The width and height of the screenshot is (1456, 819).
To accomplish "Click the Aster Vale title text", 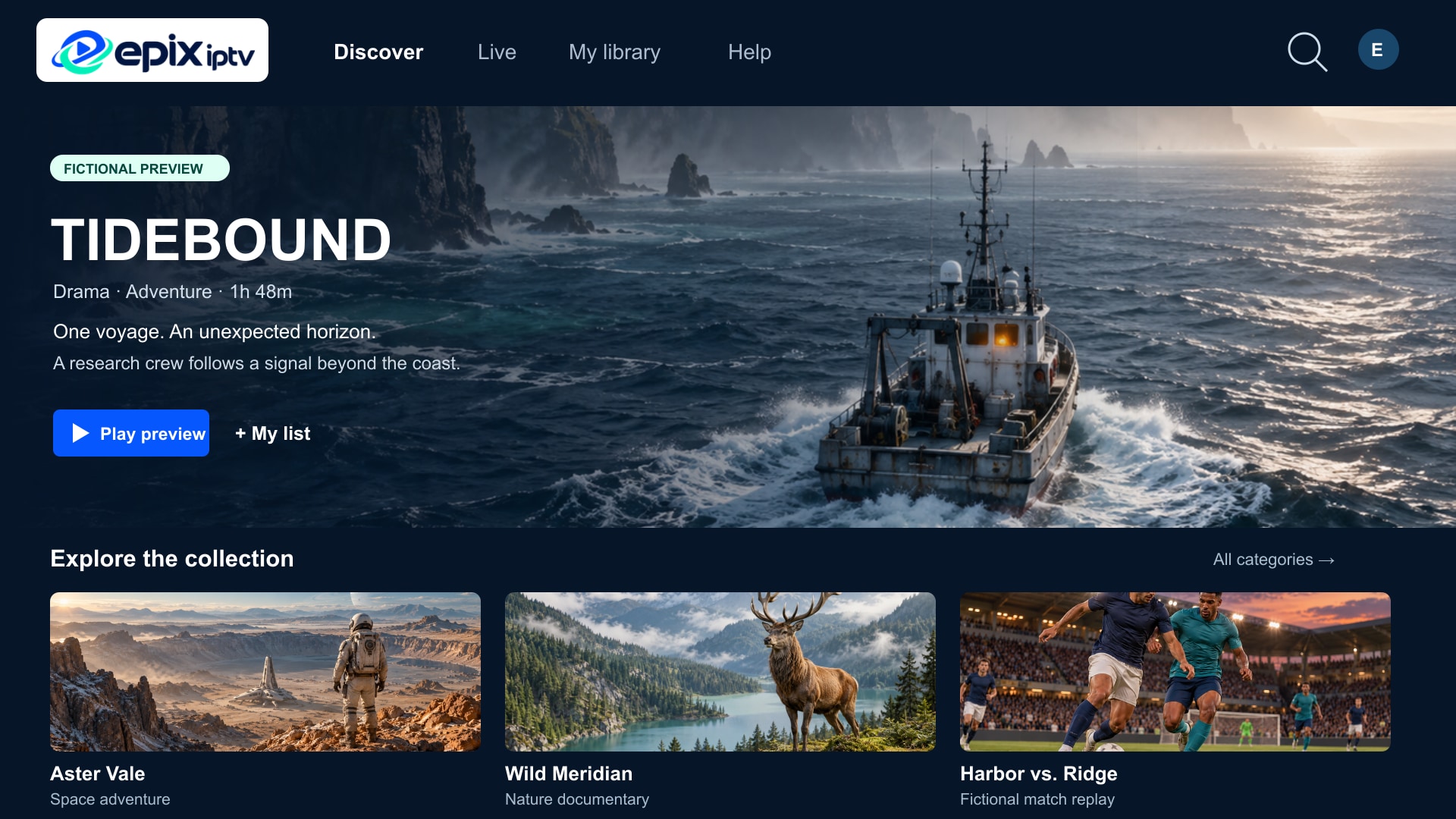I will point(98,773).
